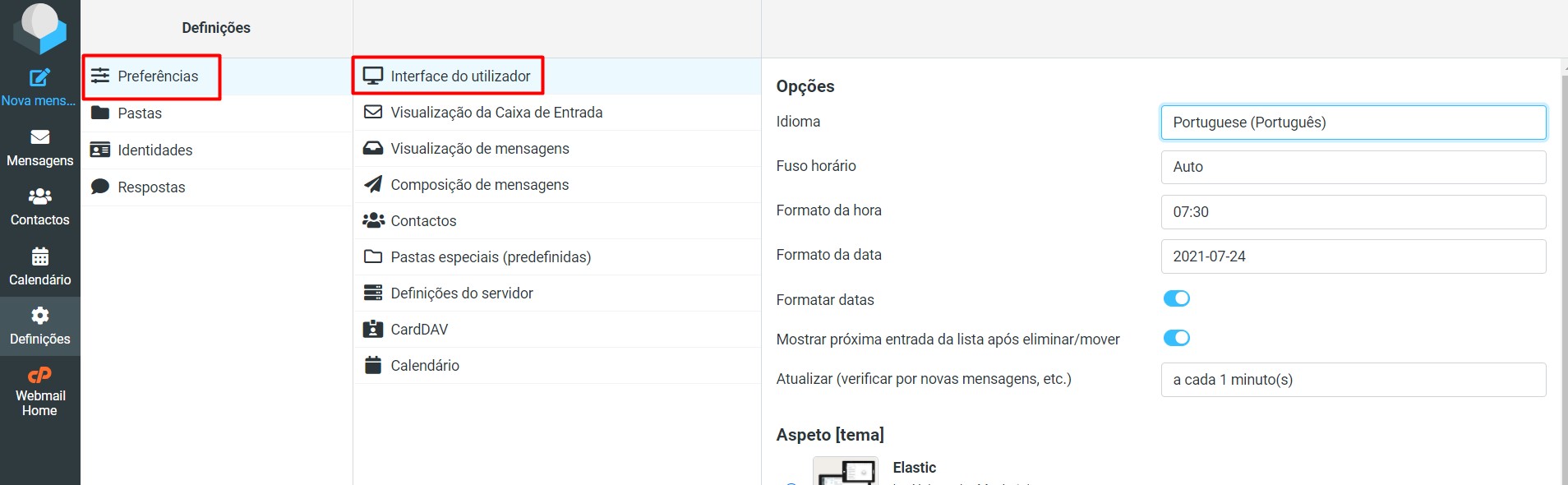Open the Atualizar interval dropdown
Viewport: 1568px width, 485px height.
click(x=1354, y=380)
